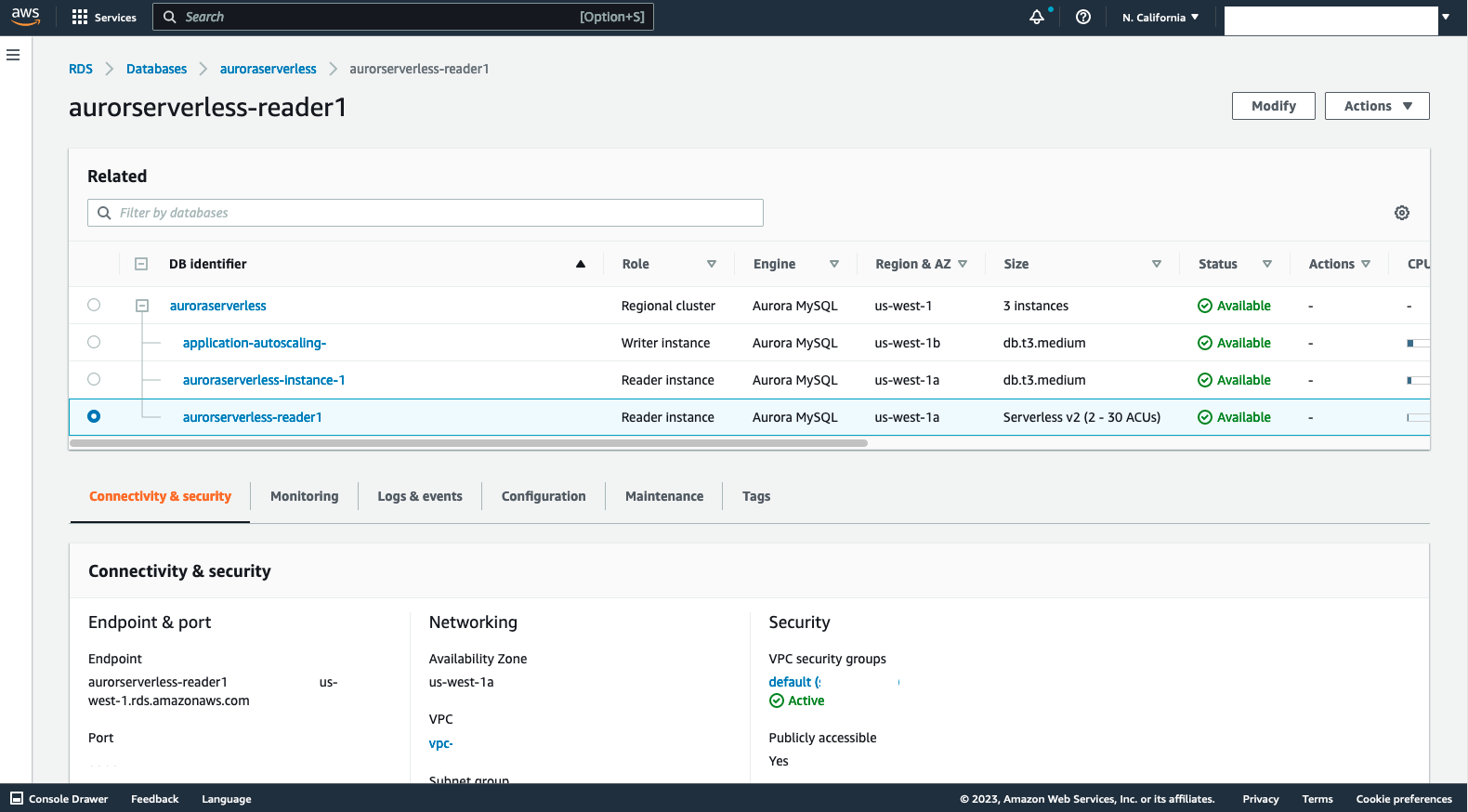
Task: Switch to the Monitoring tab
Action: pos(304,496)
